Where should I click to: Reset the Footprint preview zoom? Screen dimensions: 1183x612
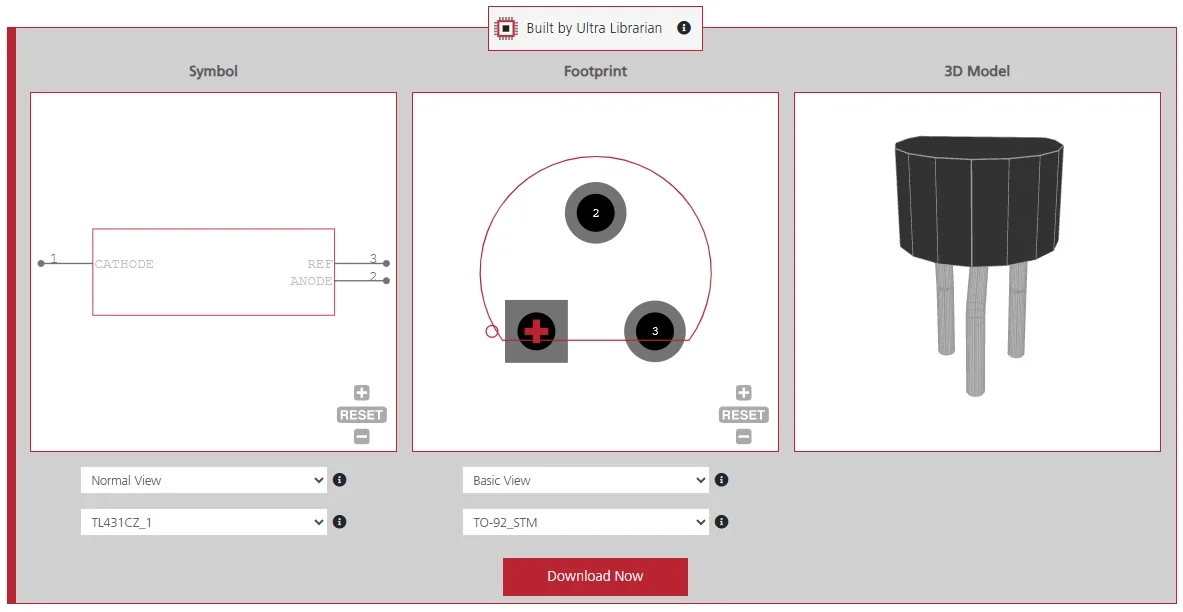(743, 414)
